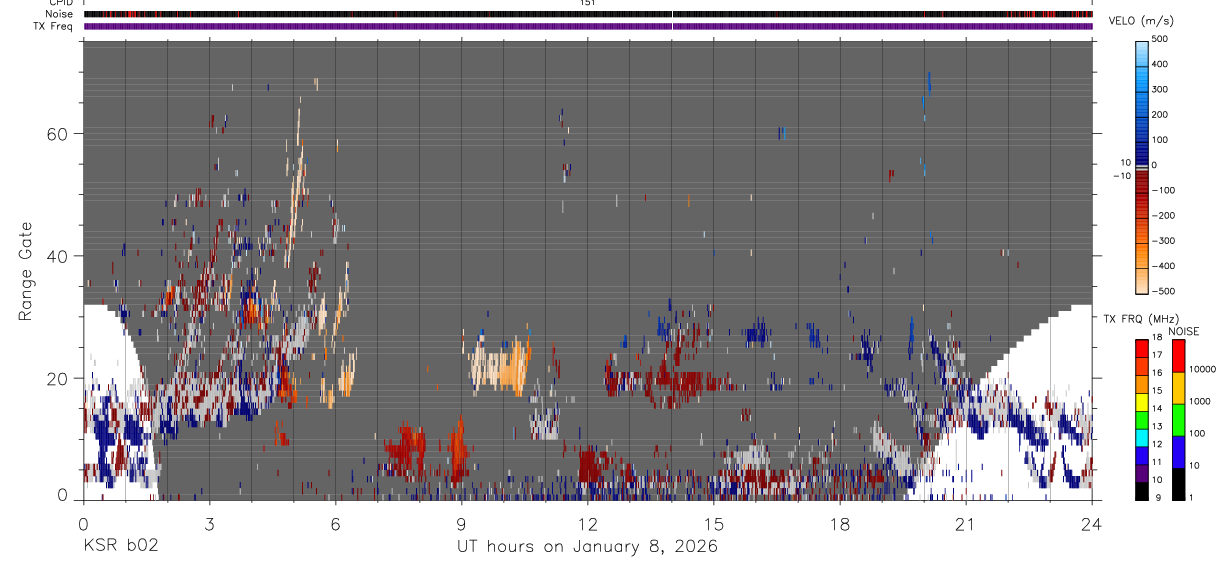Click the x-axis tick label 9
The width and height of the screenshot is (1228, 567).
[462, 524]
